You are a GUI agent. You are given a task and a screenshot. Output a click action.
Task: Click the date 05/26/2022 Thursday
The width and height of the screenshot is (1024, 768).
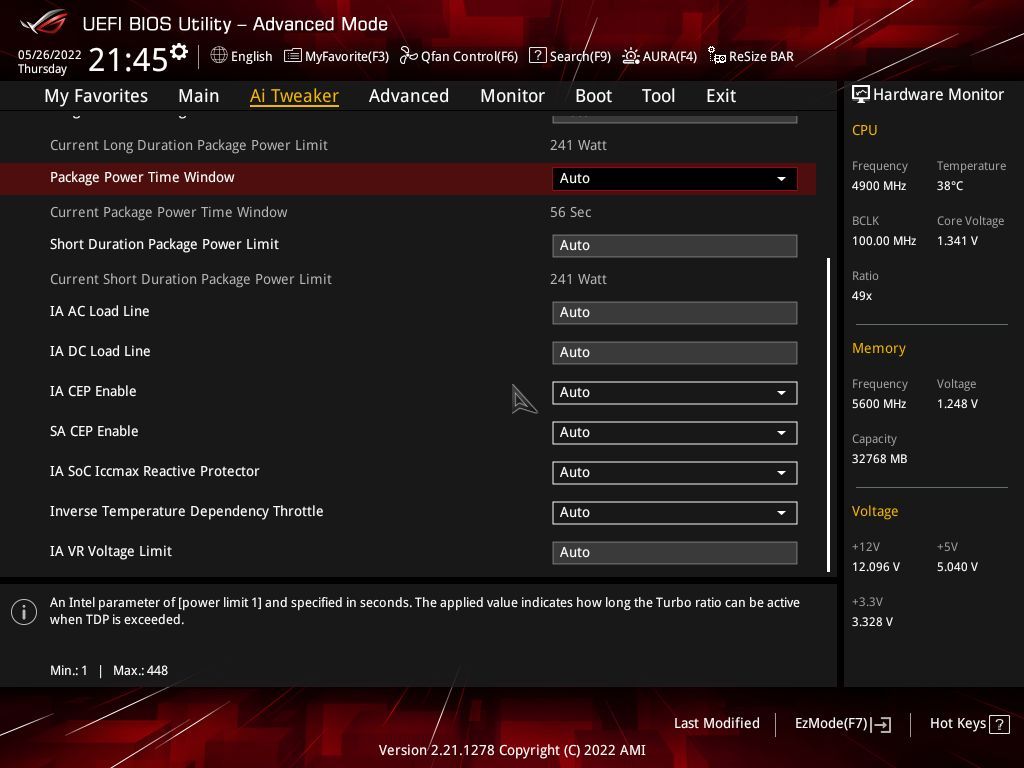coord(49,61)
